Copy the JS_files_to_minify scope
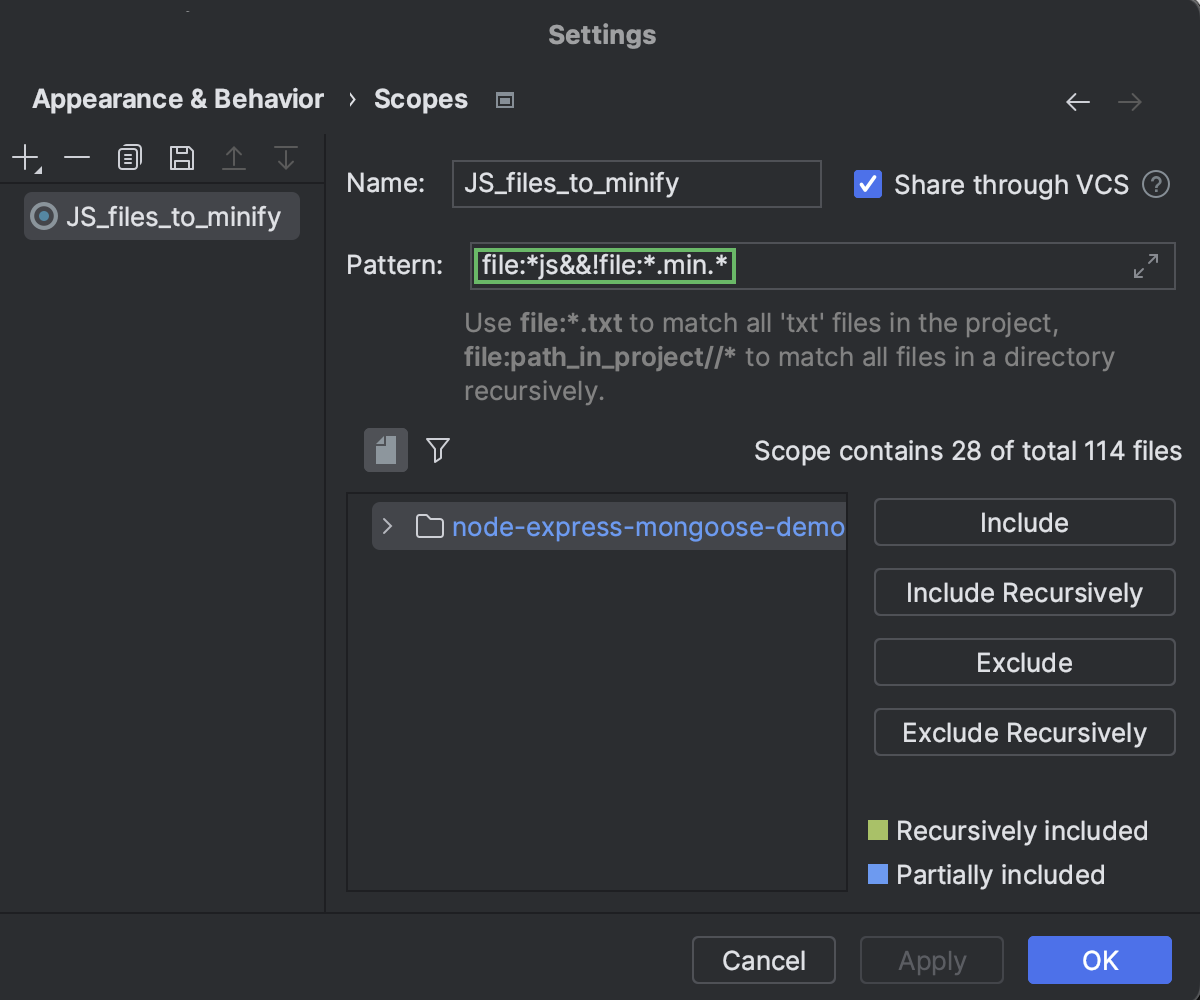The image size is (1200, 1000). (129, 157)
